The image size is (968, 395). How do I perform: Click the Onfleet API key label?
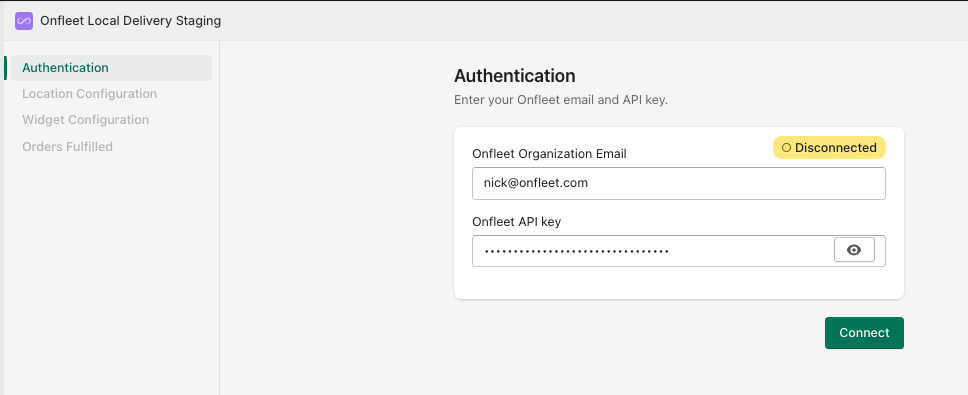[x=516, y=222]
